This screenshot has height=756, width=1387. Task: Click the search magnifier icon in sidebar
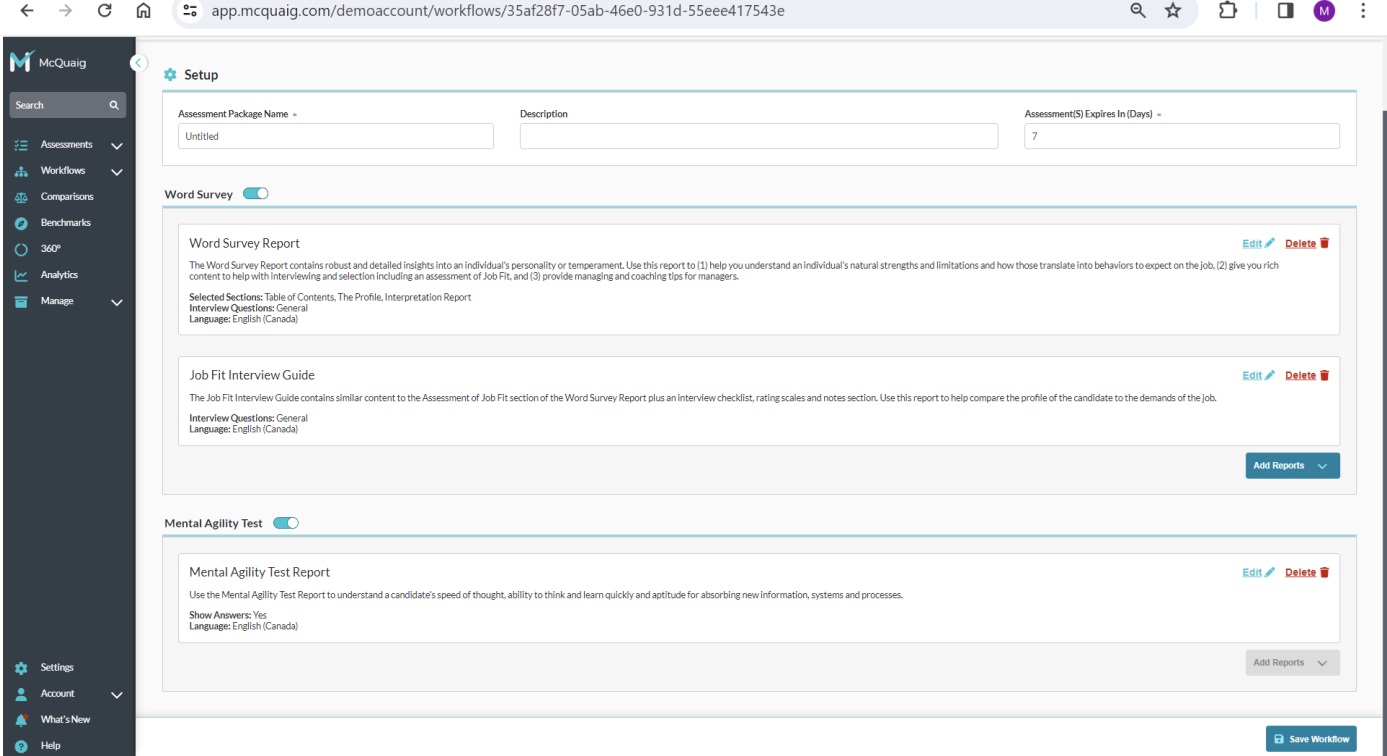click(x=114, y=105)
